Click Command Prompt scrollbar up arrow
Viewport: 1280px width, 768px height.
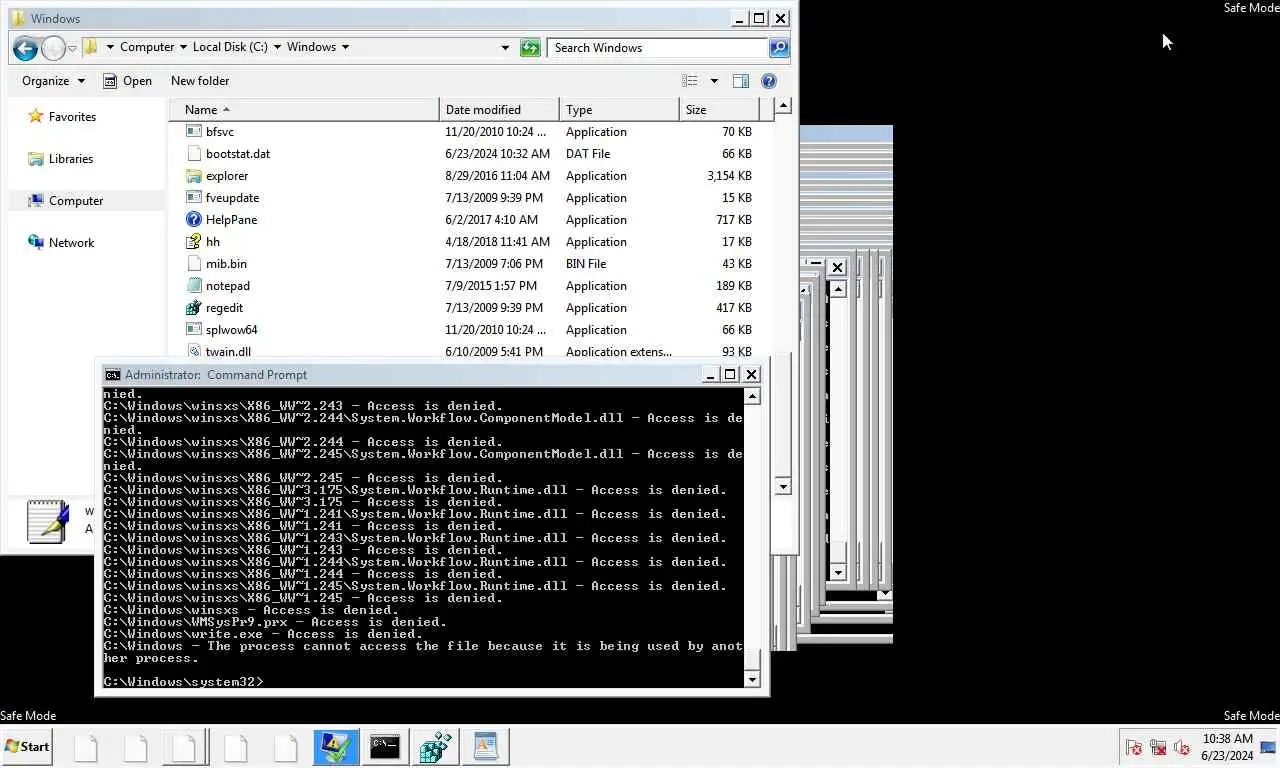coord(753,396)
